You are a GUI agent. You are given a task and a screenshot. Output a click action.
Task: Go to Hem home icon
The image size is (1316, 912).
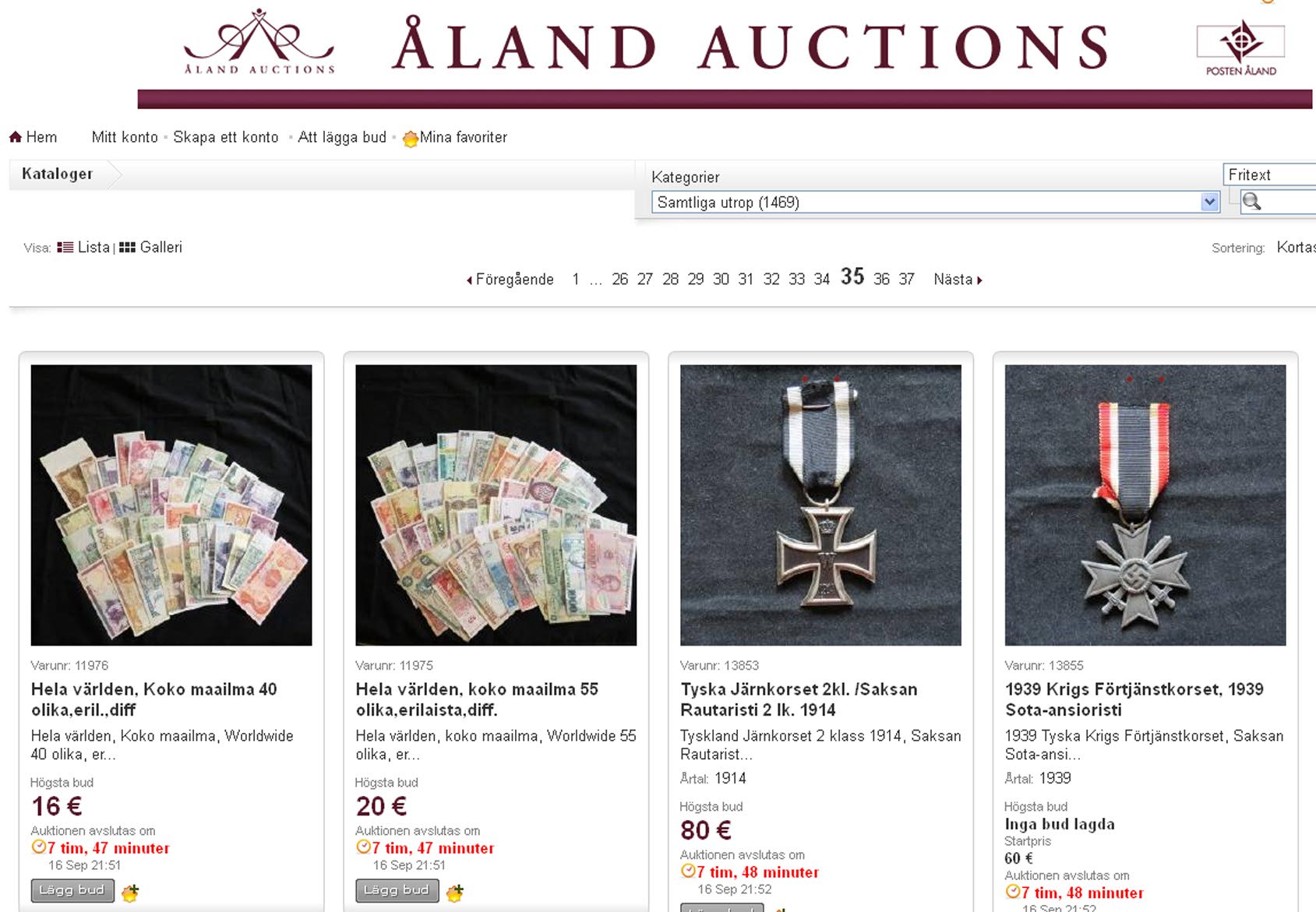point(15,137)
